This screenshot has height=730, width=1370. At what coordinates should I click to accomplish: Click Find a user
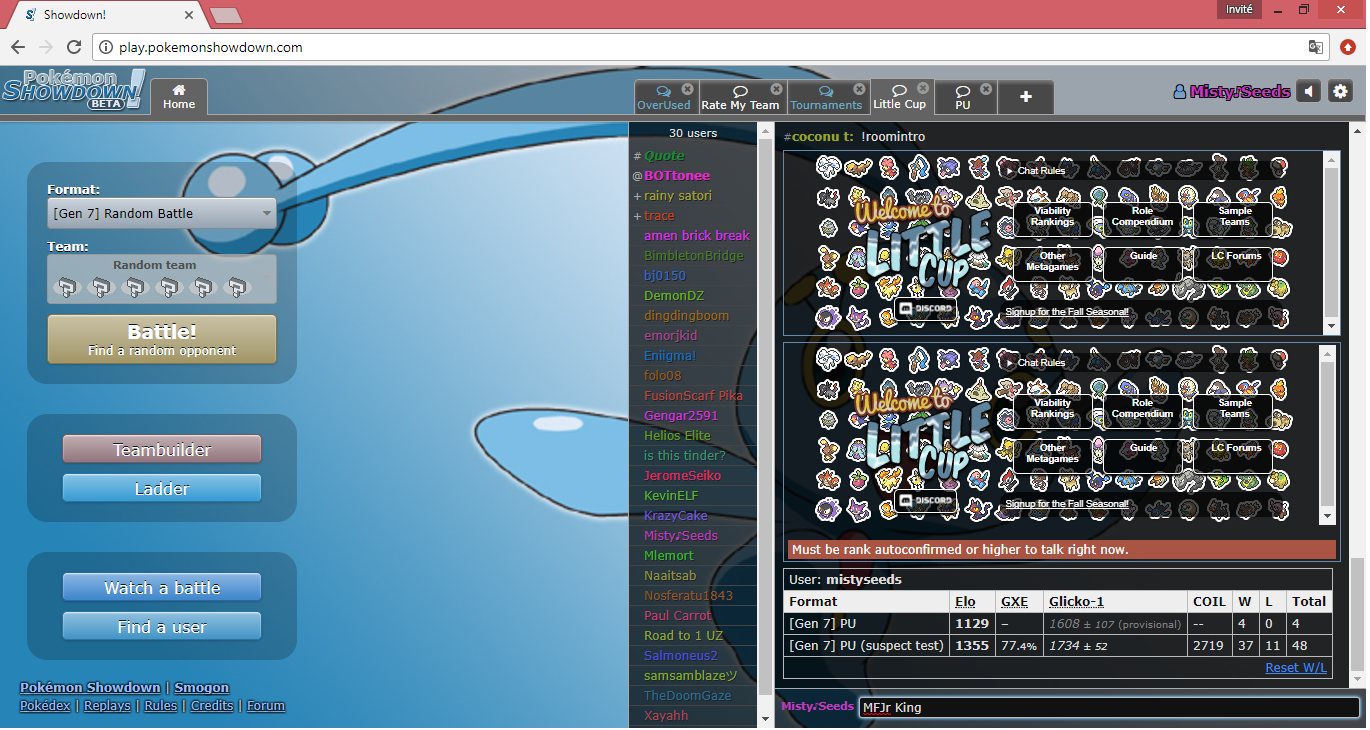(162, 627)
